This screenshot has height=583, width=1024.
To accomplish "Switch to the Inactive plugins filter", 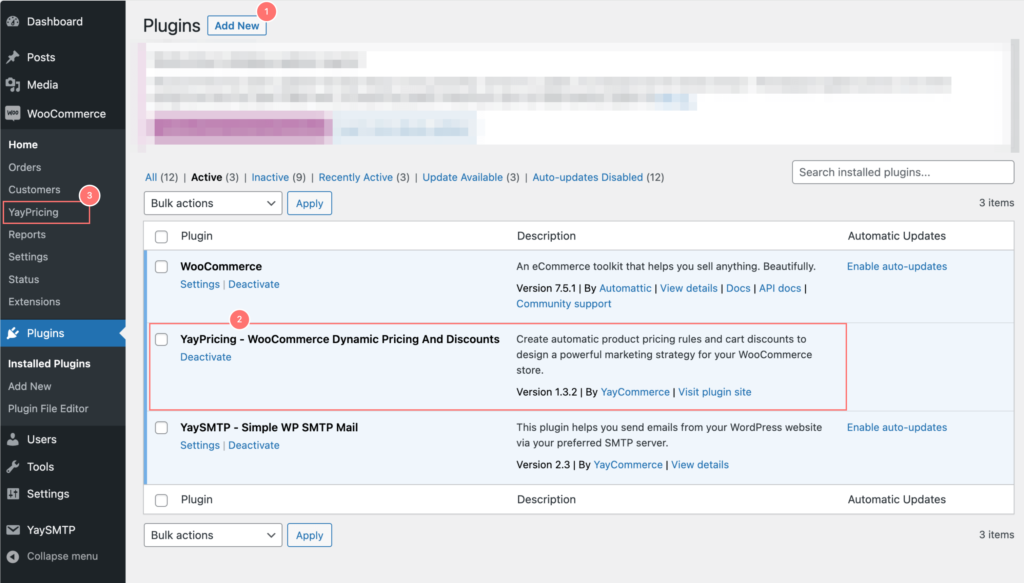I will click(x=270, y=177).
